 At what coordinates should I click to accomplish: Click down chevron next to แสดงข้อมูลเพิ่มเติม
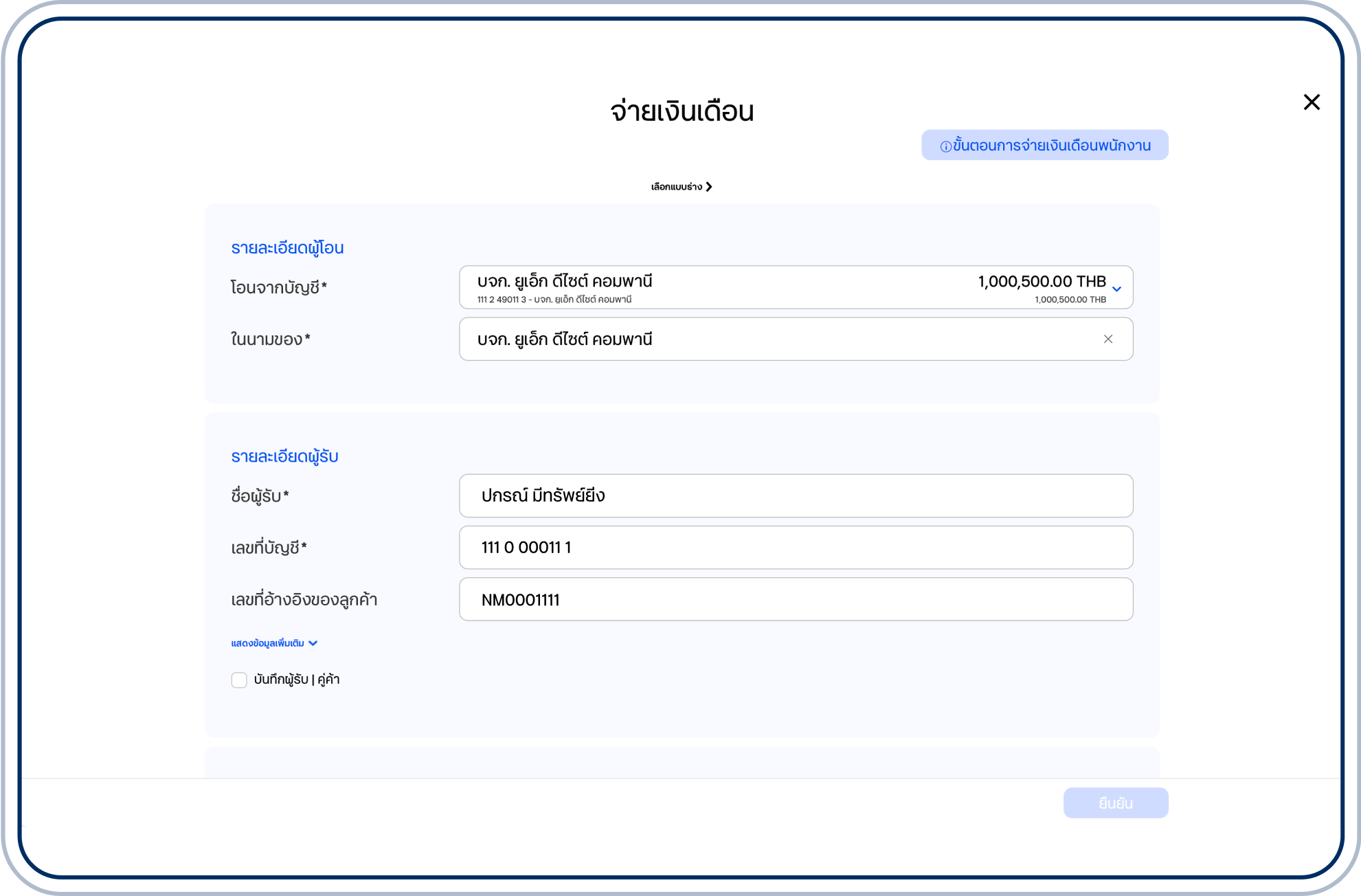pyautogui.click(x=313, y=643)
